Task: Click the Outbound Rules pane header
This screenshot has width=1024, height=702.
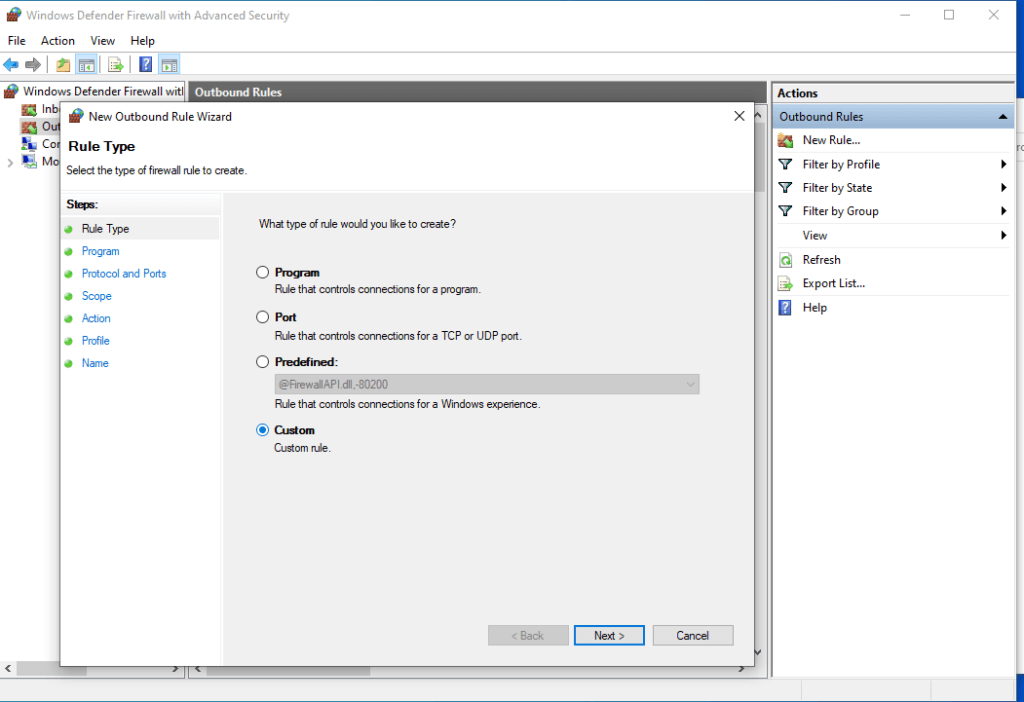Action: [477, 92]
